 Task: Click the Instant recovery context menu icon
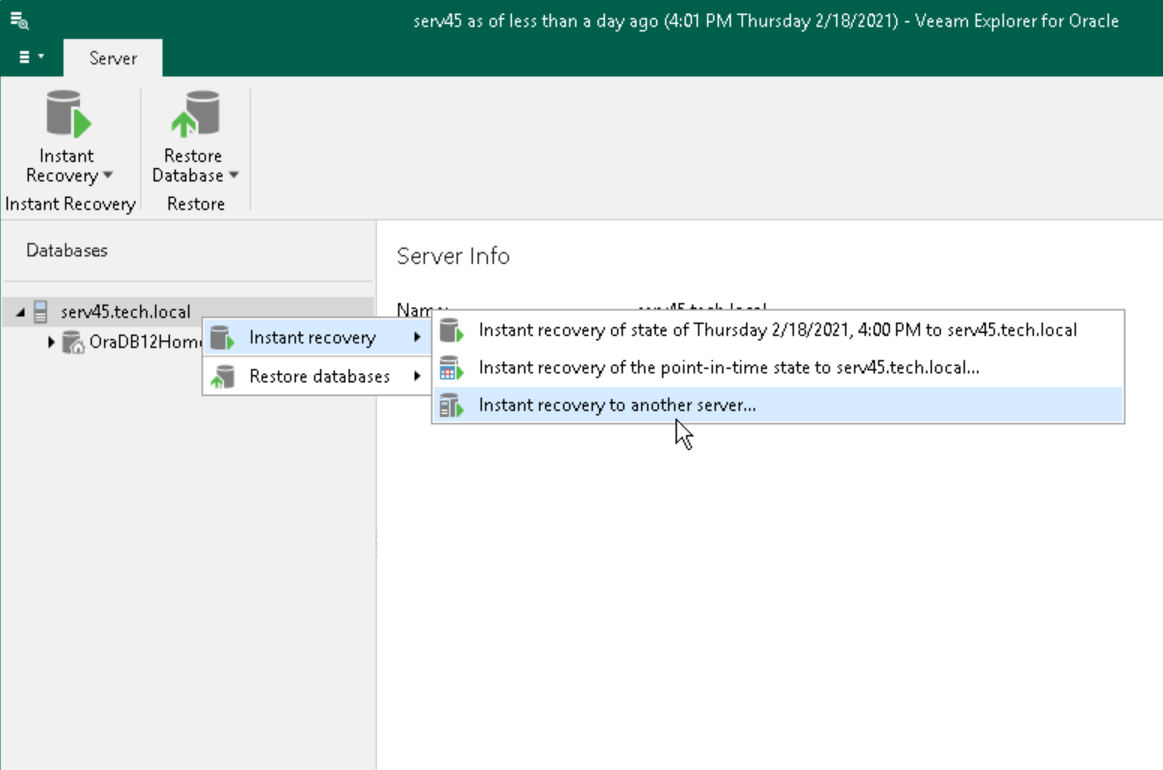[223, 338]
